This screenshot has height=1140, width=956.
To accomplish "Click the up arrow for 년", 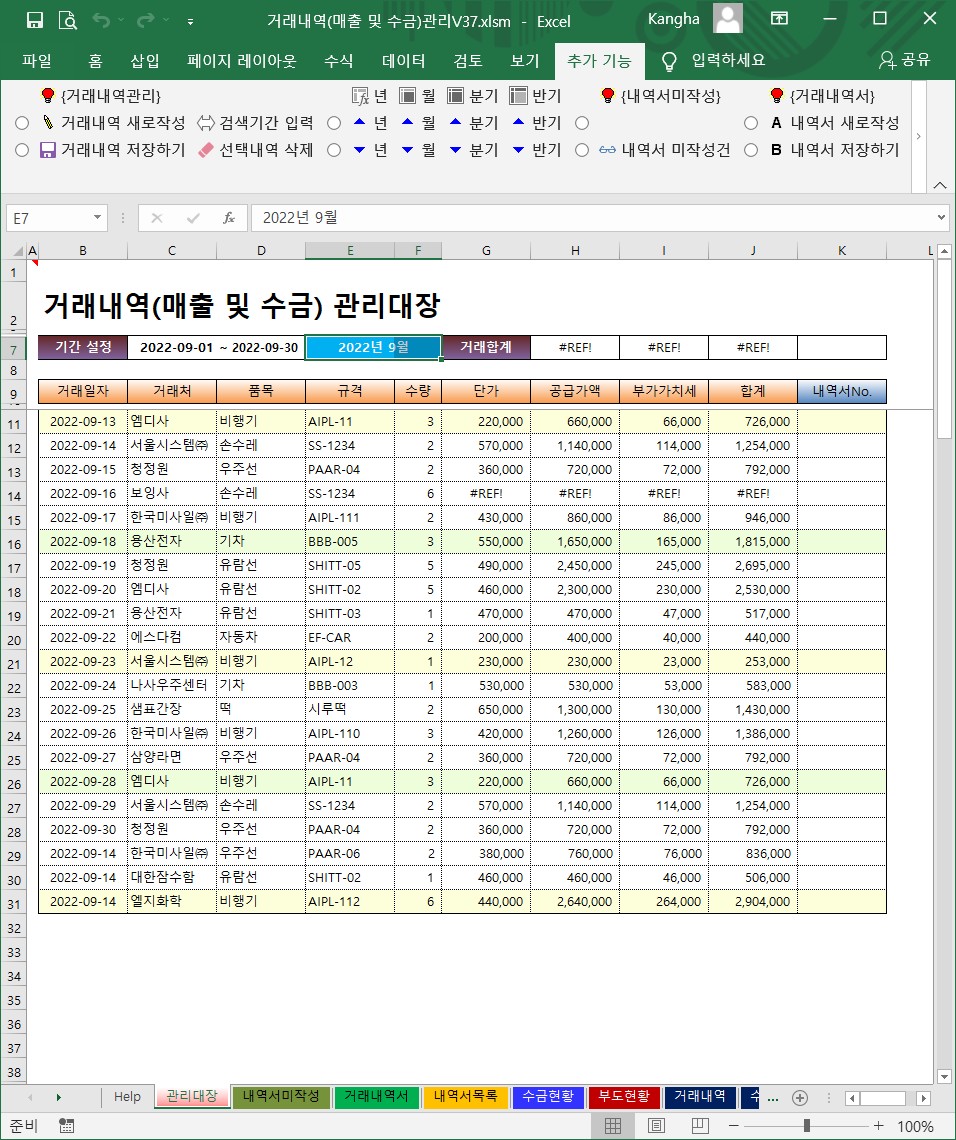I will [x=359, y=122].
